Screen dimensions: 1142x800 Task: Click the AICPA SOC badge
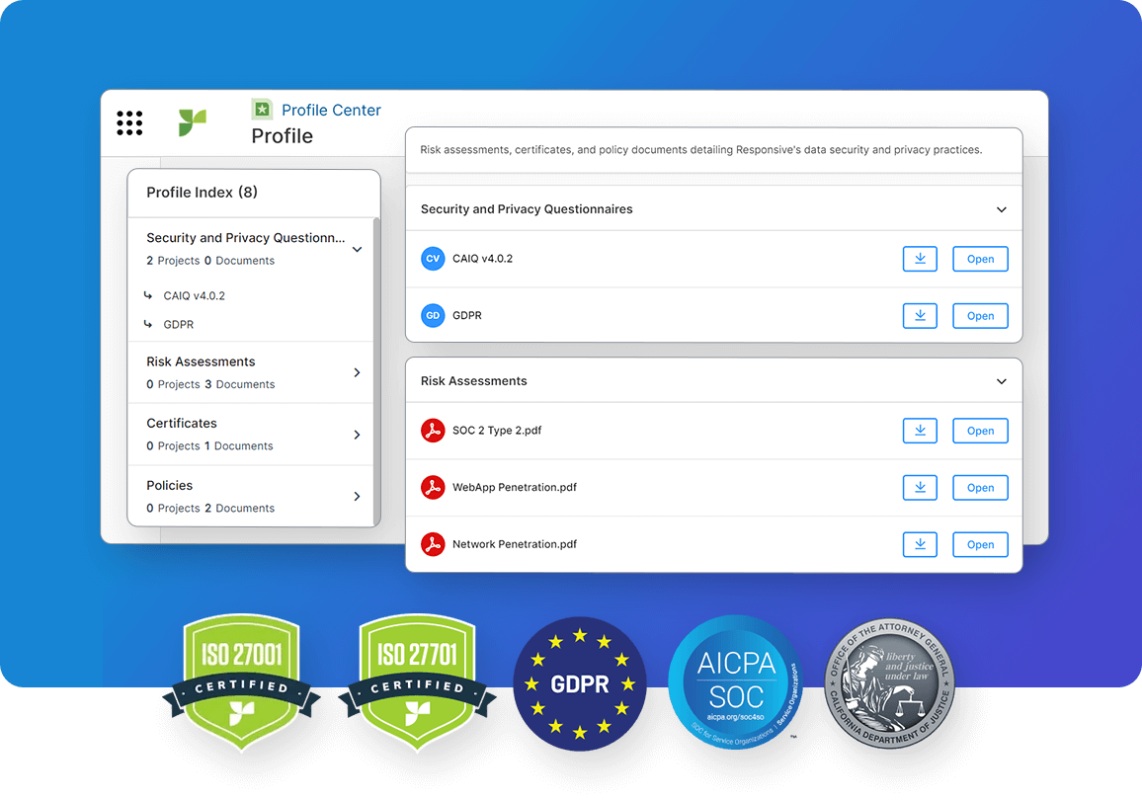736,682
